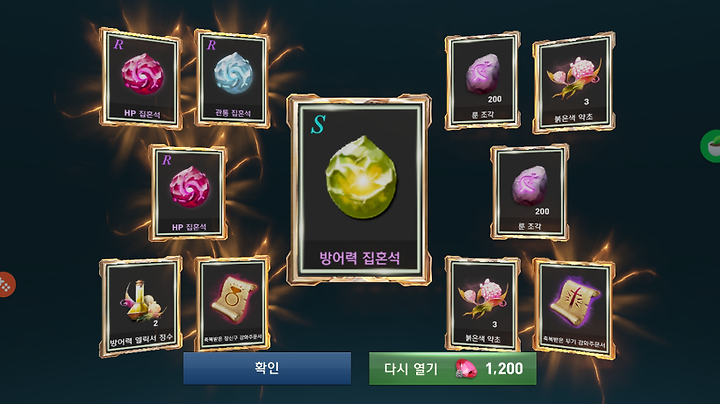Tap the green floating bowl icon
720x404 pixels.
[x=711, y=146]
